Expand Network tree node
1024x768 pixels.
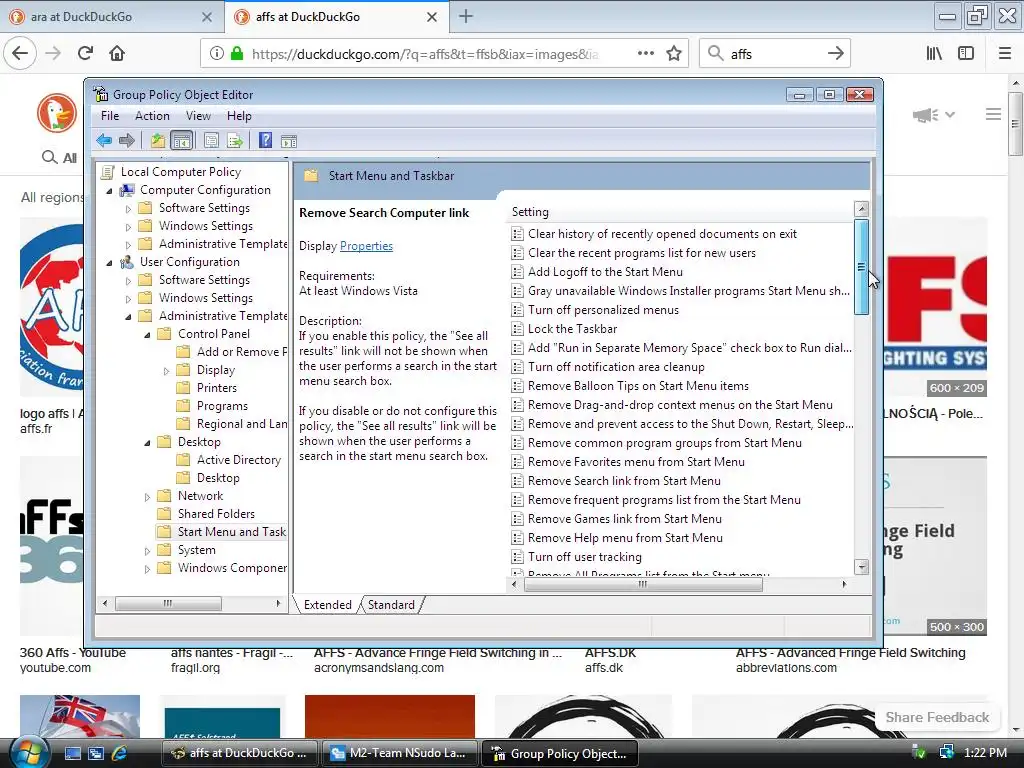tap(147, 497)
